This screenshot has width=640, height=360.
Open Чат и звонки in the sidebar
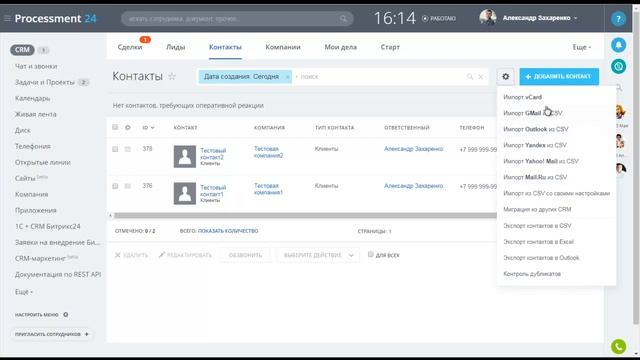(x=36, y=66)
